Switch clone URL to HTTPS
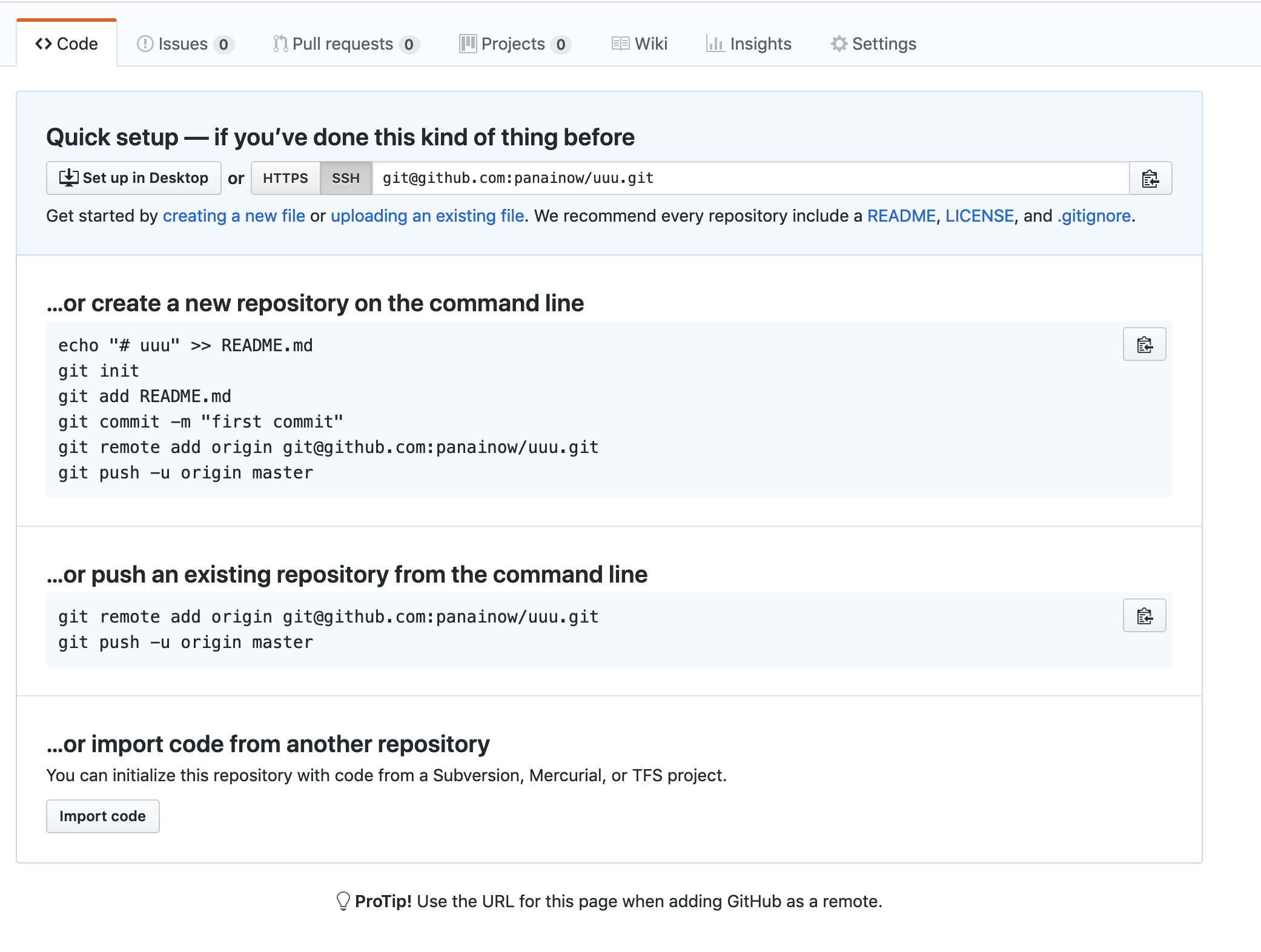1261x952 pixels. 285,178
